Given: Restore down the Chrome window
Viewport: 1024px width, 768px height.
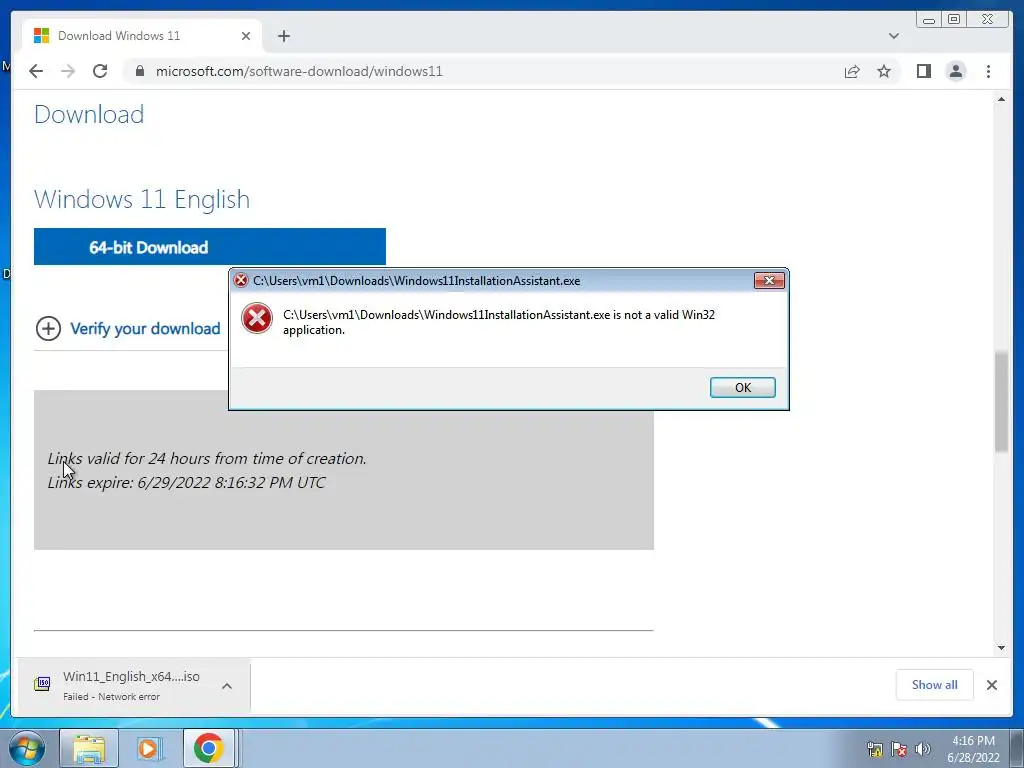Looking at the screenshot, I should 954,20.
